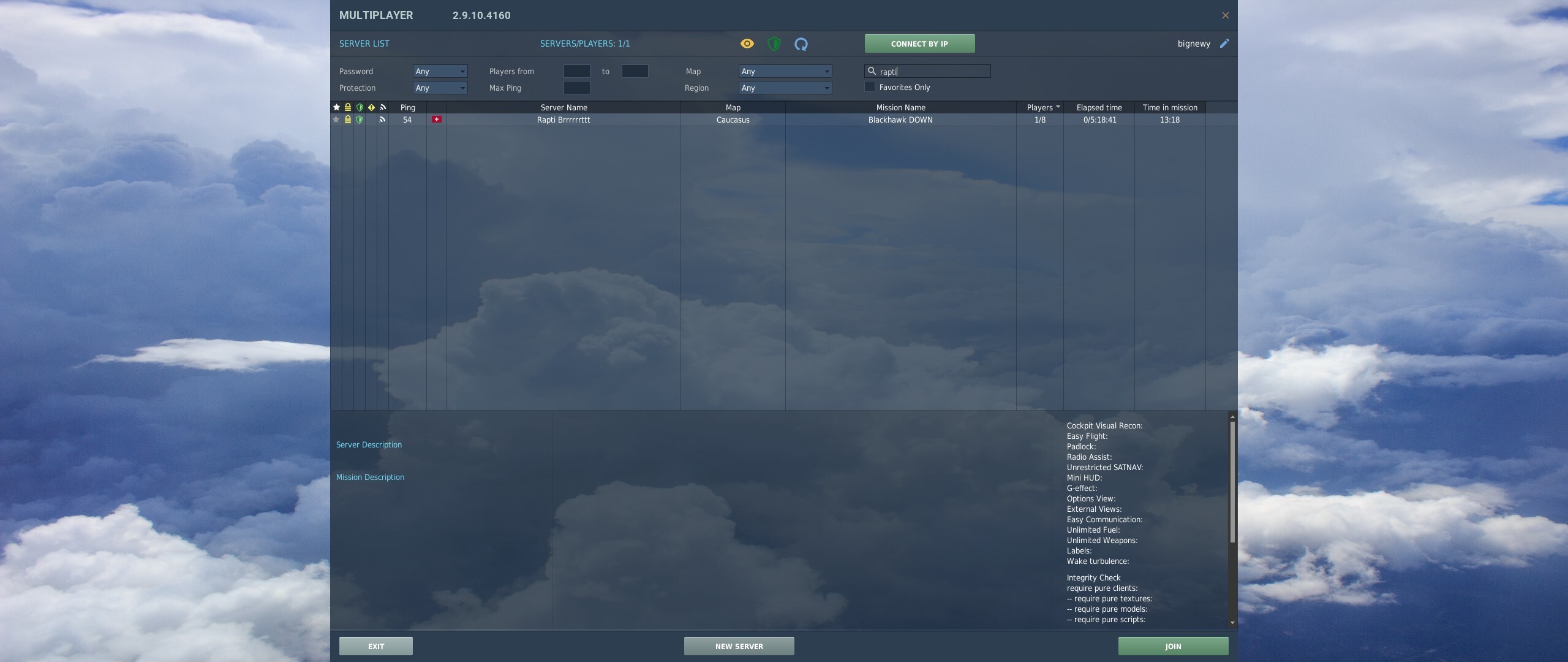Focus the Max Ping input field
Image resolution: width=1568 pixels, height=662 pixels.
[576, 88]
